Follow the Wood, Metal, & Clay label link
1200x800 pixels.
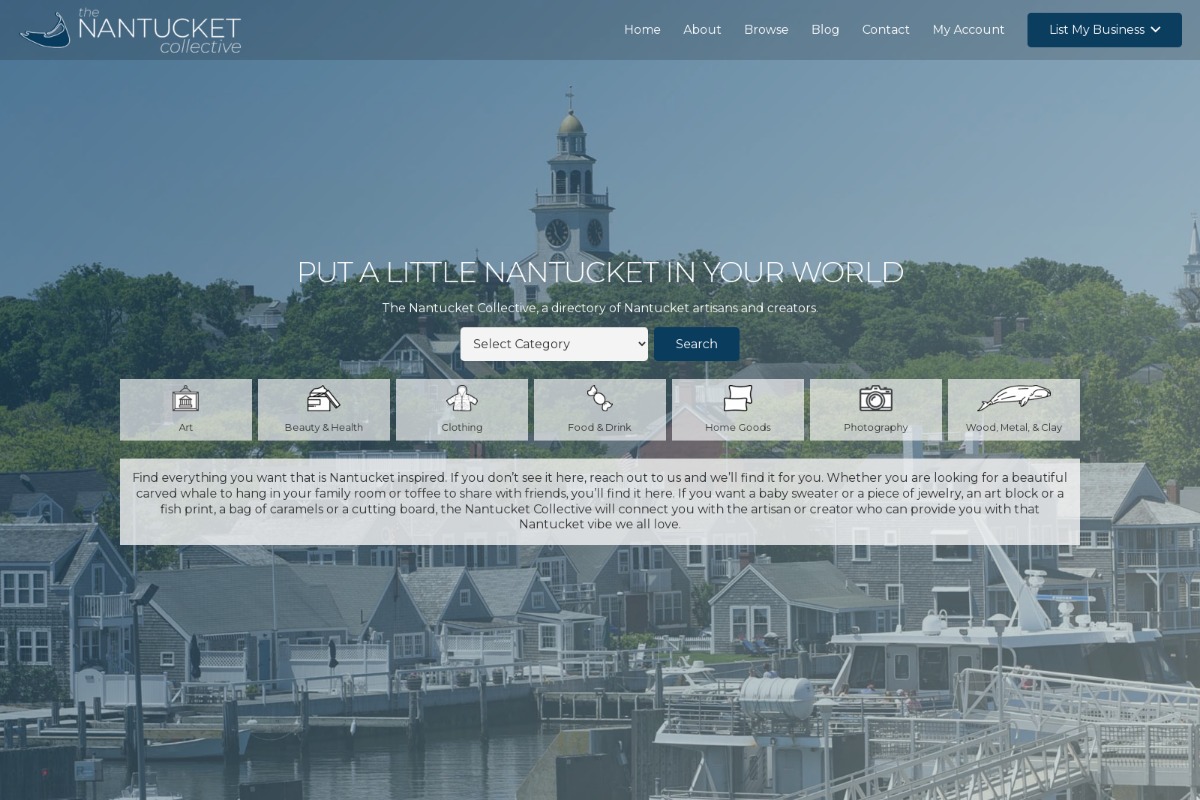click(1014, 427)
